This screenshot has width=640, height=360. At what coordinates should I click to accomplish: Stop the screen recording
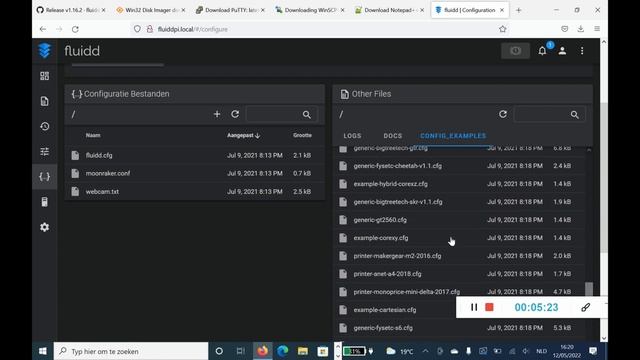[x=489, y=307]
